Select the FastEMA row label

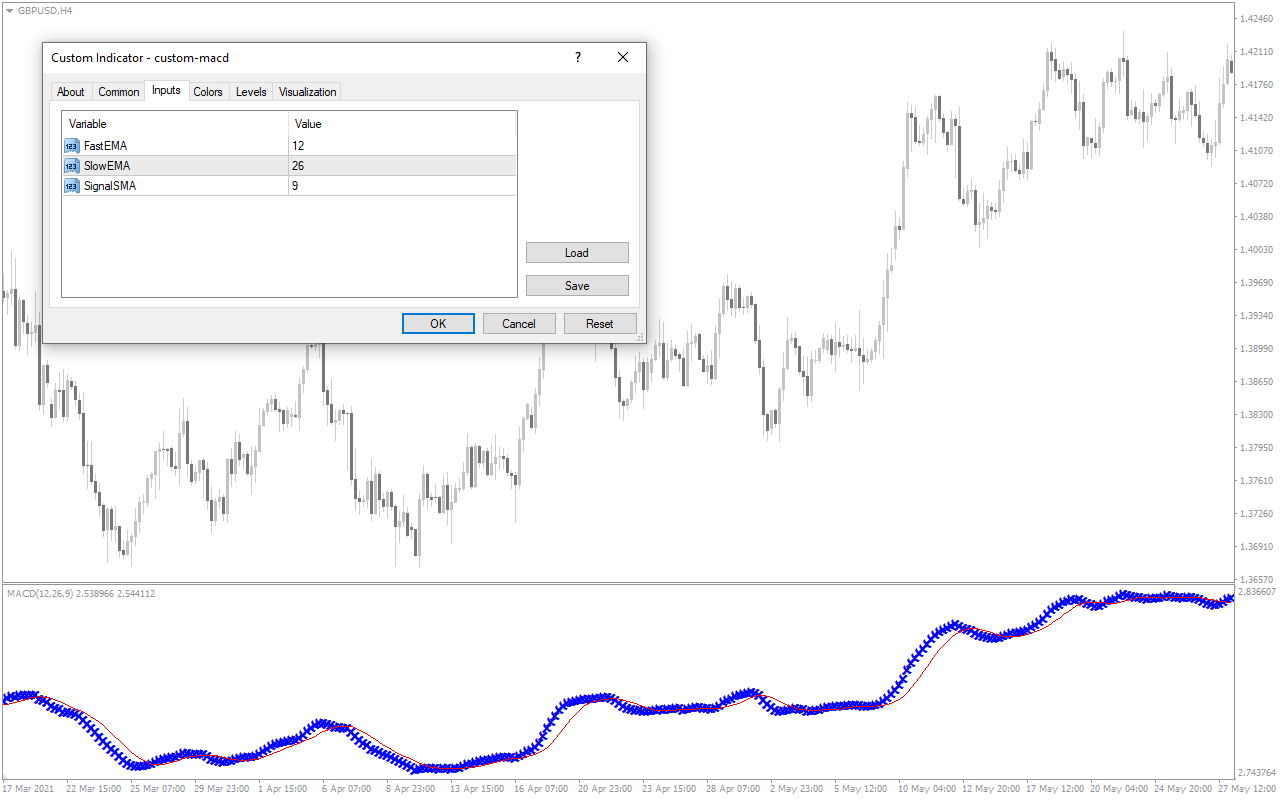(105, 146)
